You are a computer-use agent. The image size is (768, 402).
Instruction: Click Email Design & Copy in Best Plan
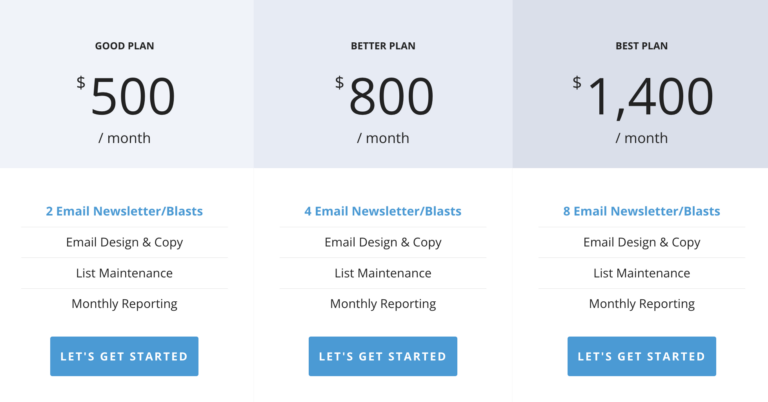click(641, 242)
